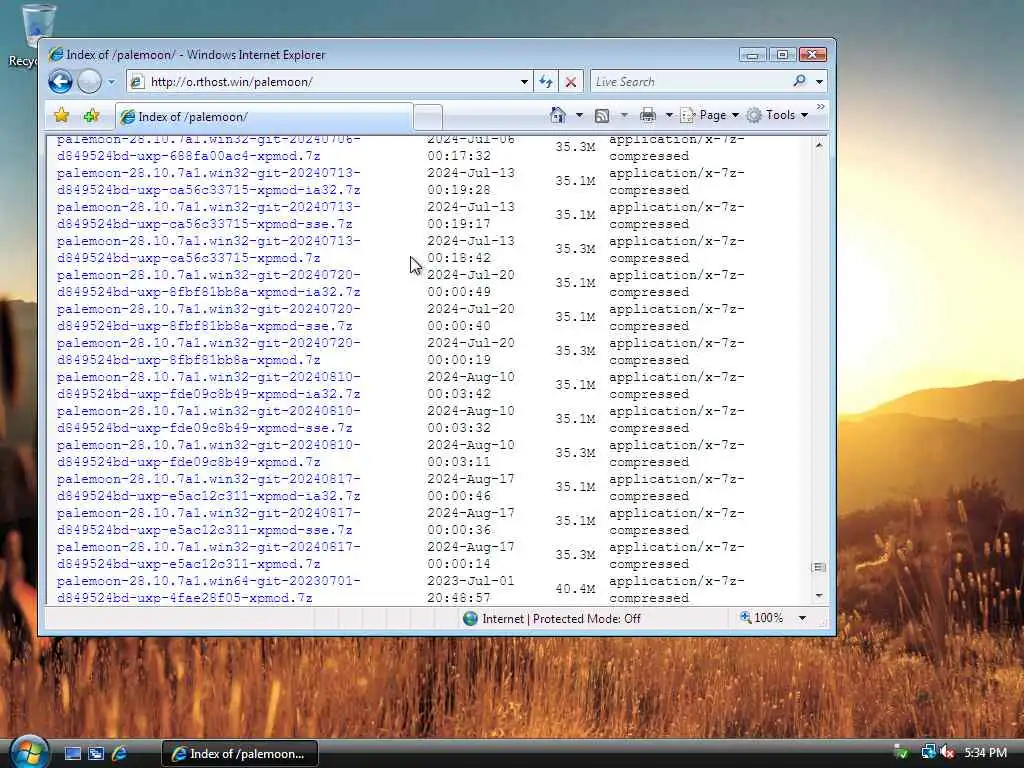This screenshot has width=1024, height=768.
Task: Open the 20240817 e5ac12c311-xpmod-sse.7z link
Action: tap(208, 521)
